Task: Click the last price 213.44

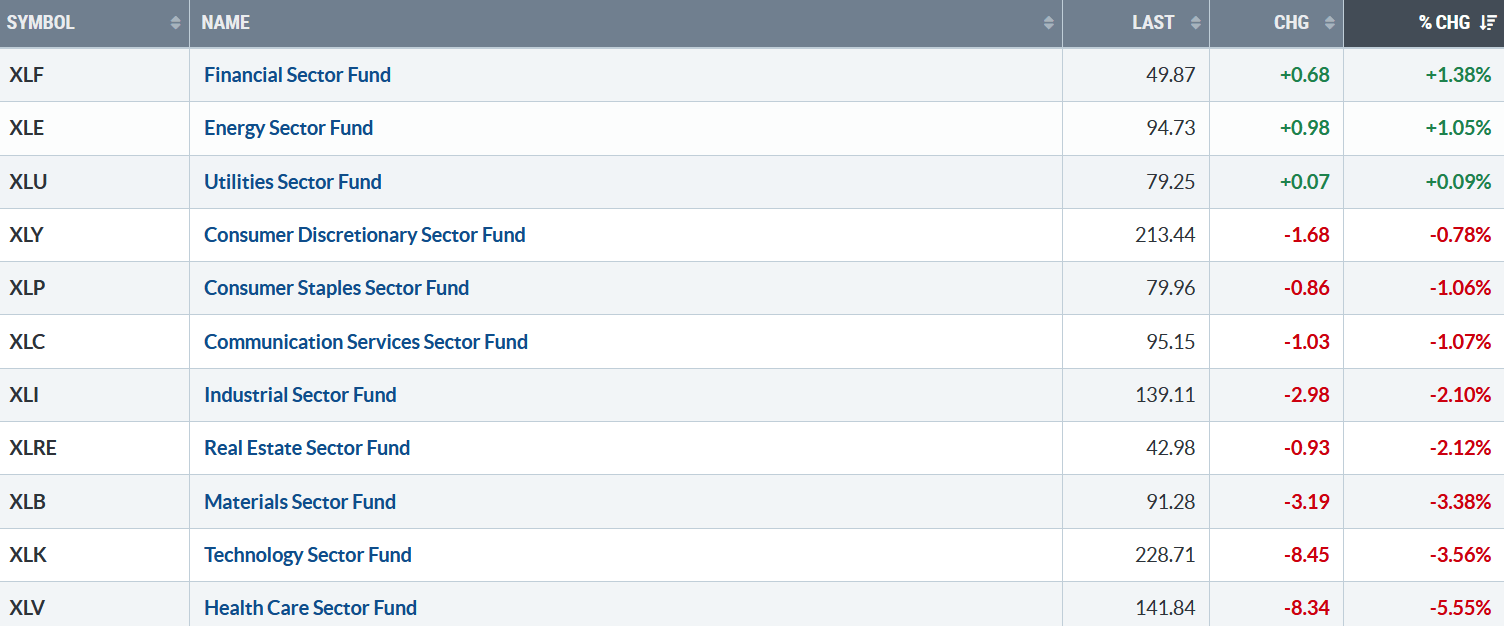Action: tap(1166, 235)
